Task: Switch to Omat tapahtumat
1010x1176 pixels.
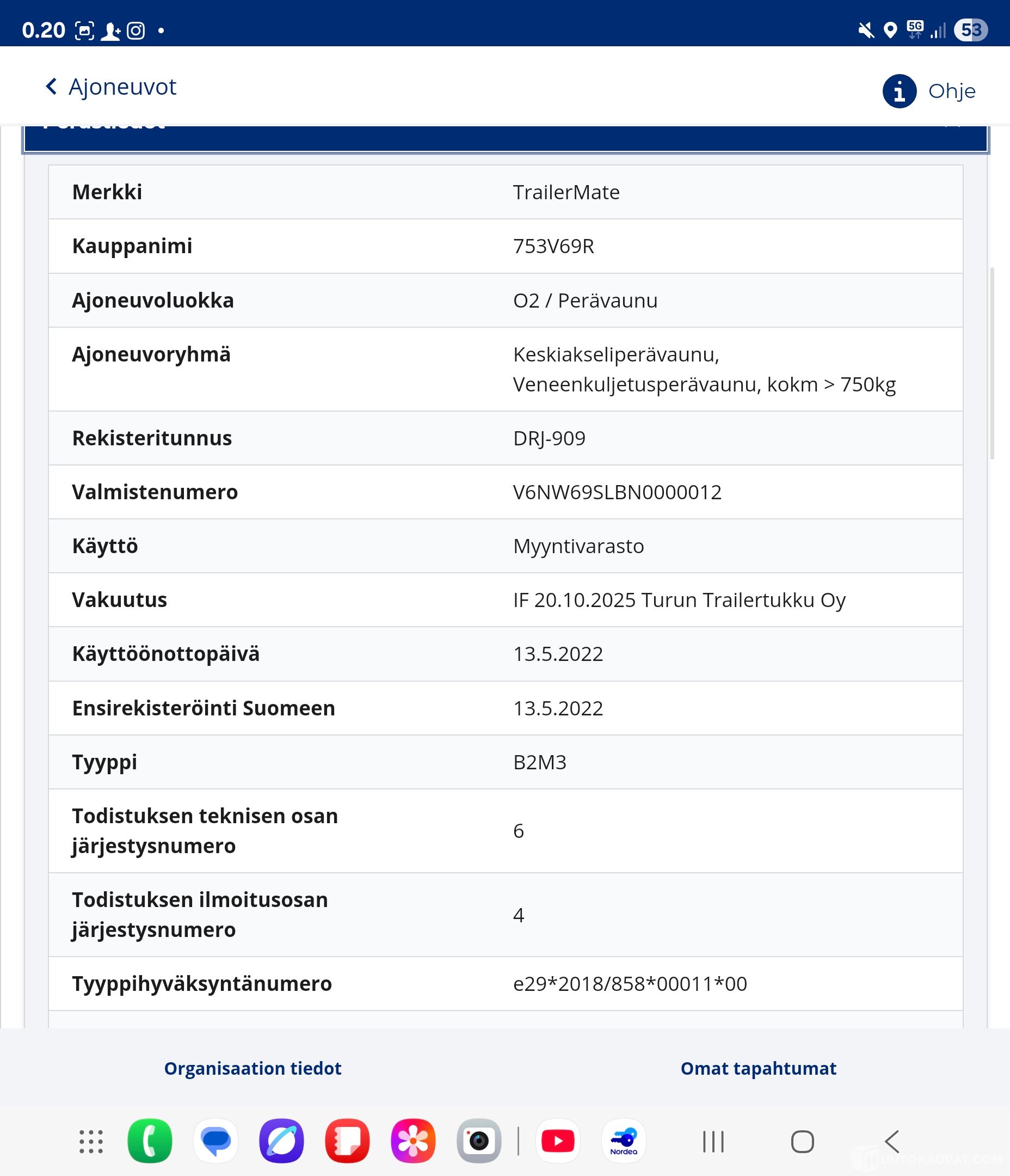Action: (758, 1068)
